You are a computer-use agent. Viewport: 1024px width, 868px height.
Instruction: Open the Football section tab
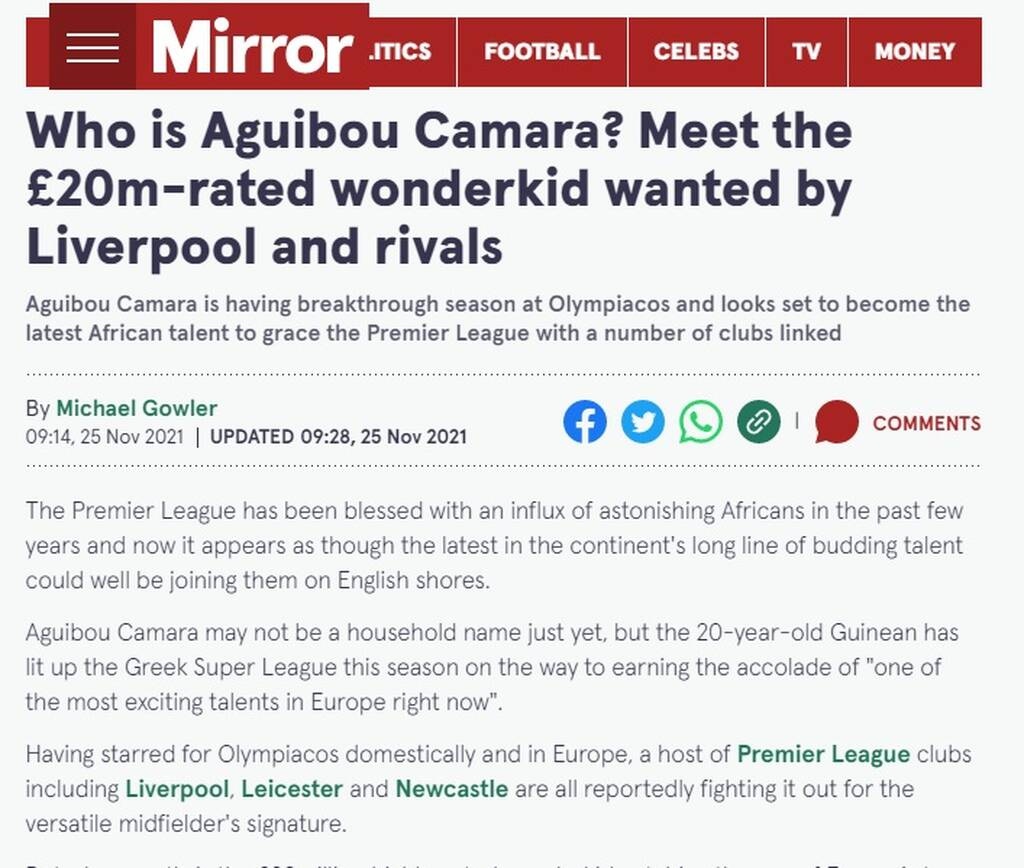(542, 52)
